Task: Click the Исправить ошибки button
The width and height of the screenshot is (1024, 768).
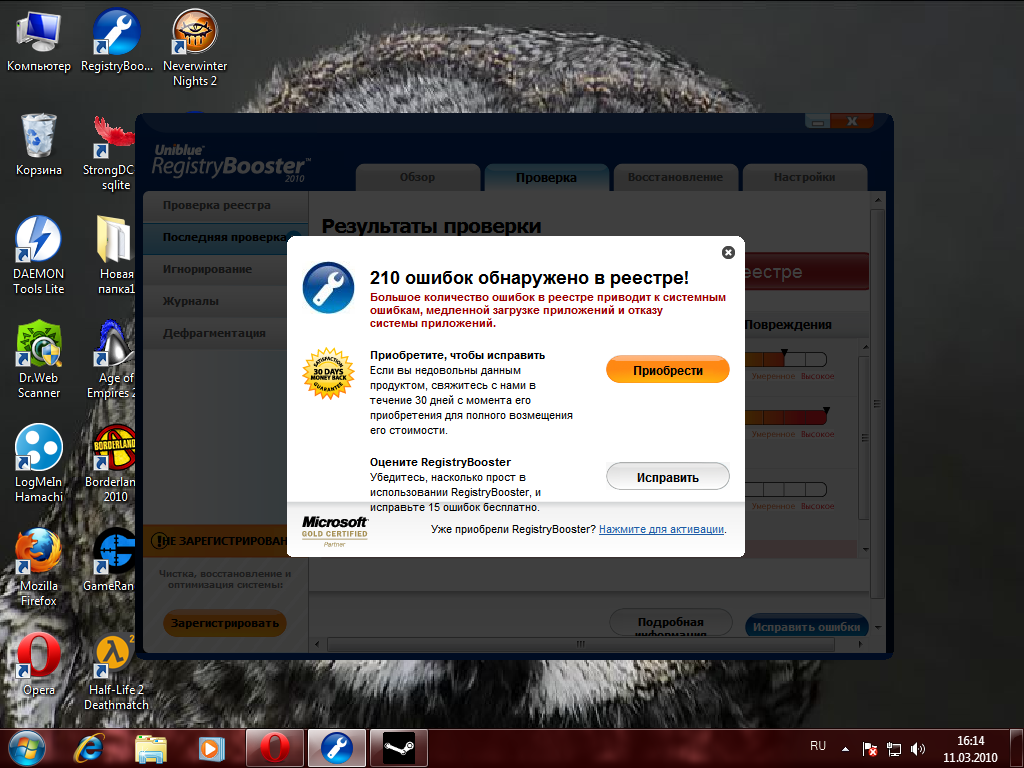Action: (807, 626)
